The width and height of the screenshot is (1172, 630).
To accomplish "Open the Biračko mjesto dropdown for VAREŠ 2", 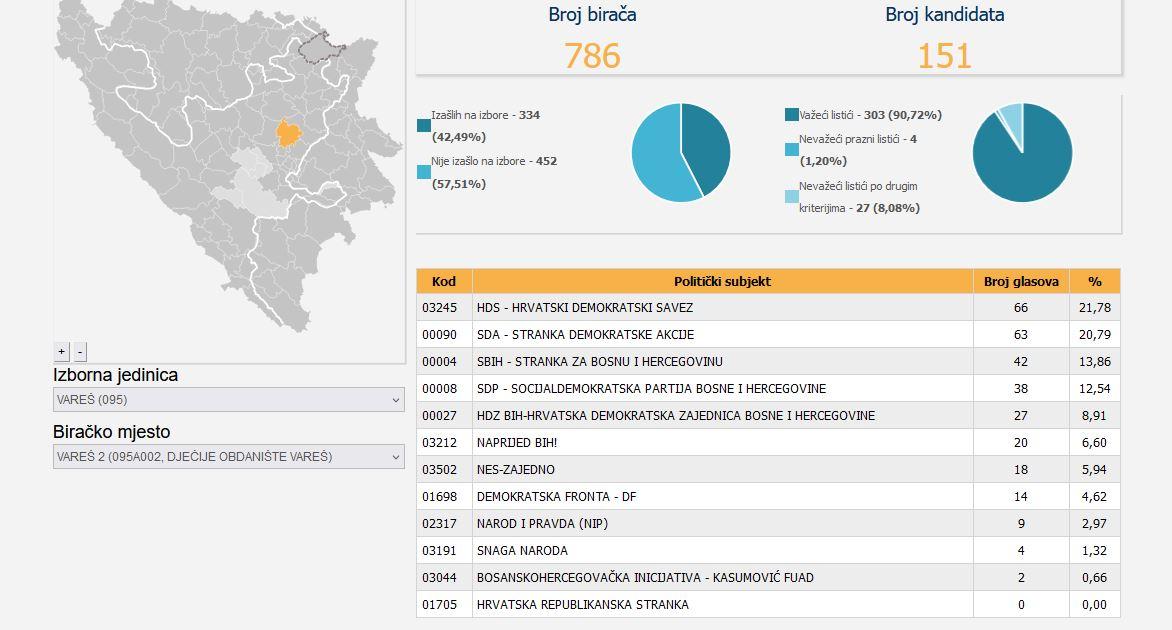I will tap(229, 457).
